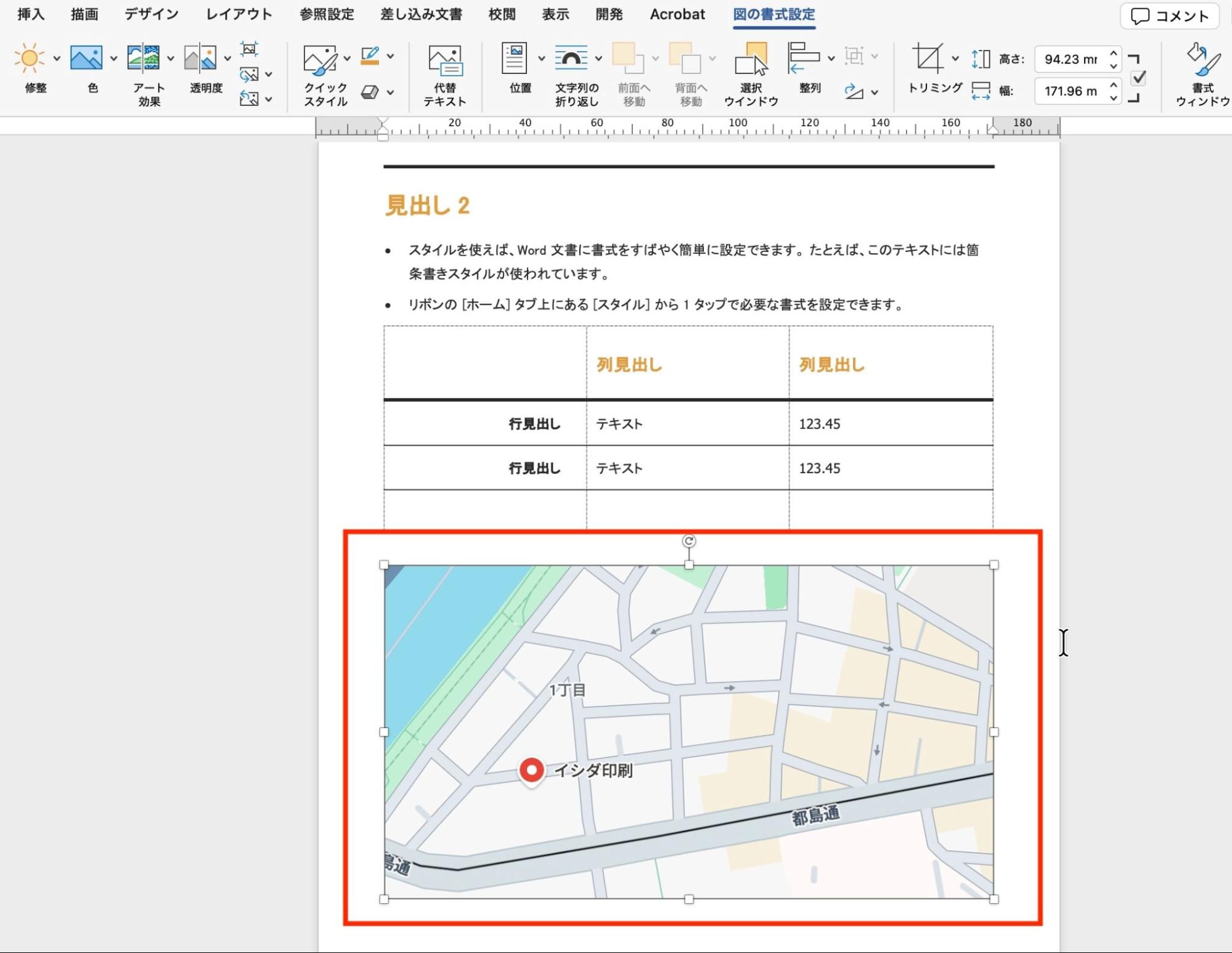Click the 整列 align icon

(x=804, y=59)
